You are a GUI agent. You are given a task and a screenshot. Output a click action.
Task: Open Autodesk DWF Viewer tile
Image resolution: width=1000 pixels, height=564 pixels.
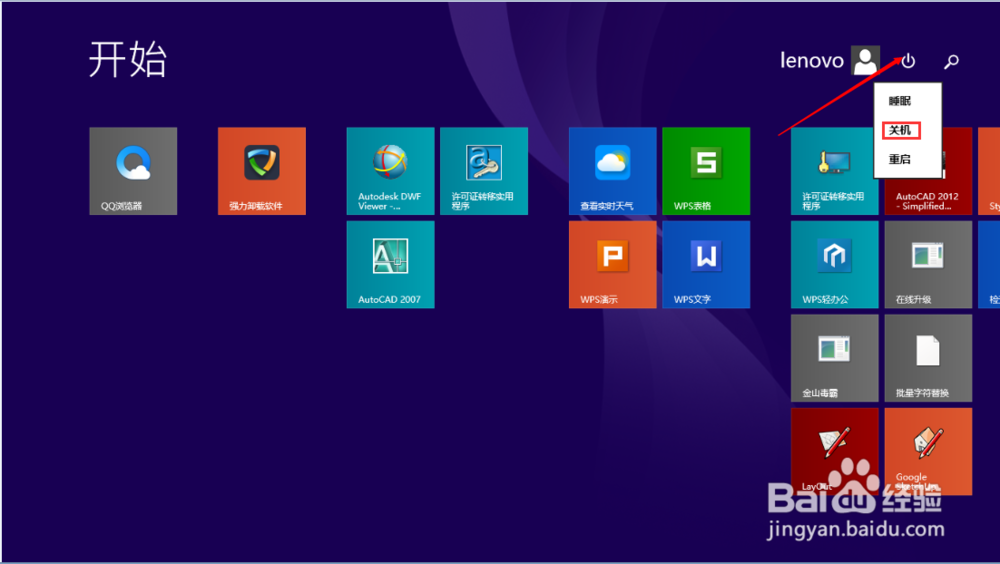click(390, 171)
